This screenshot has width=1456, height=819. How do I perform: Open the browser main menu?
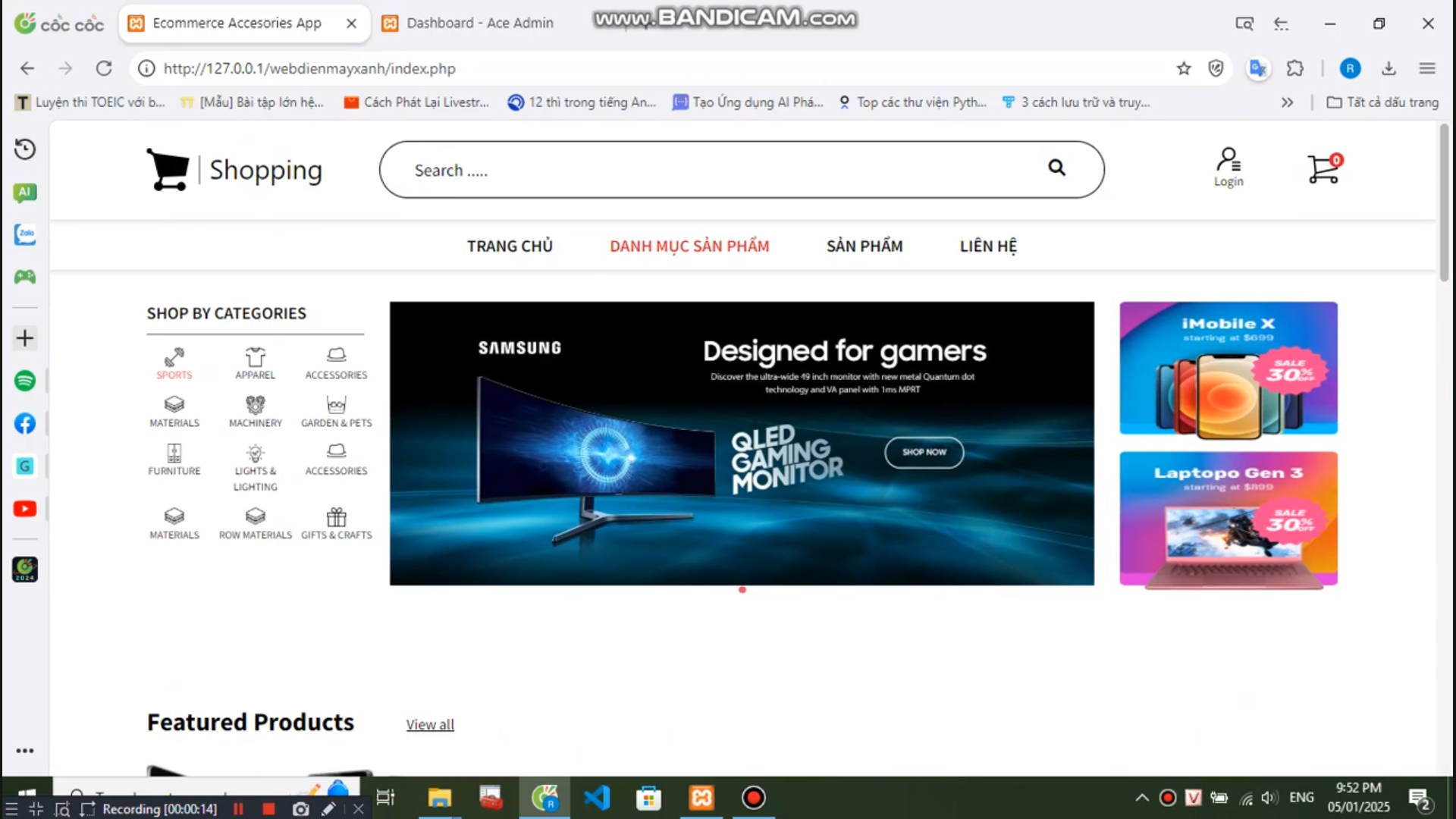(1427, 69)
